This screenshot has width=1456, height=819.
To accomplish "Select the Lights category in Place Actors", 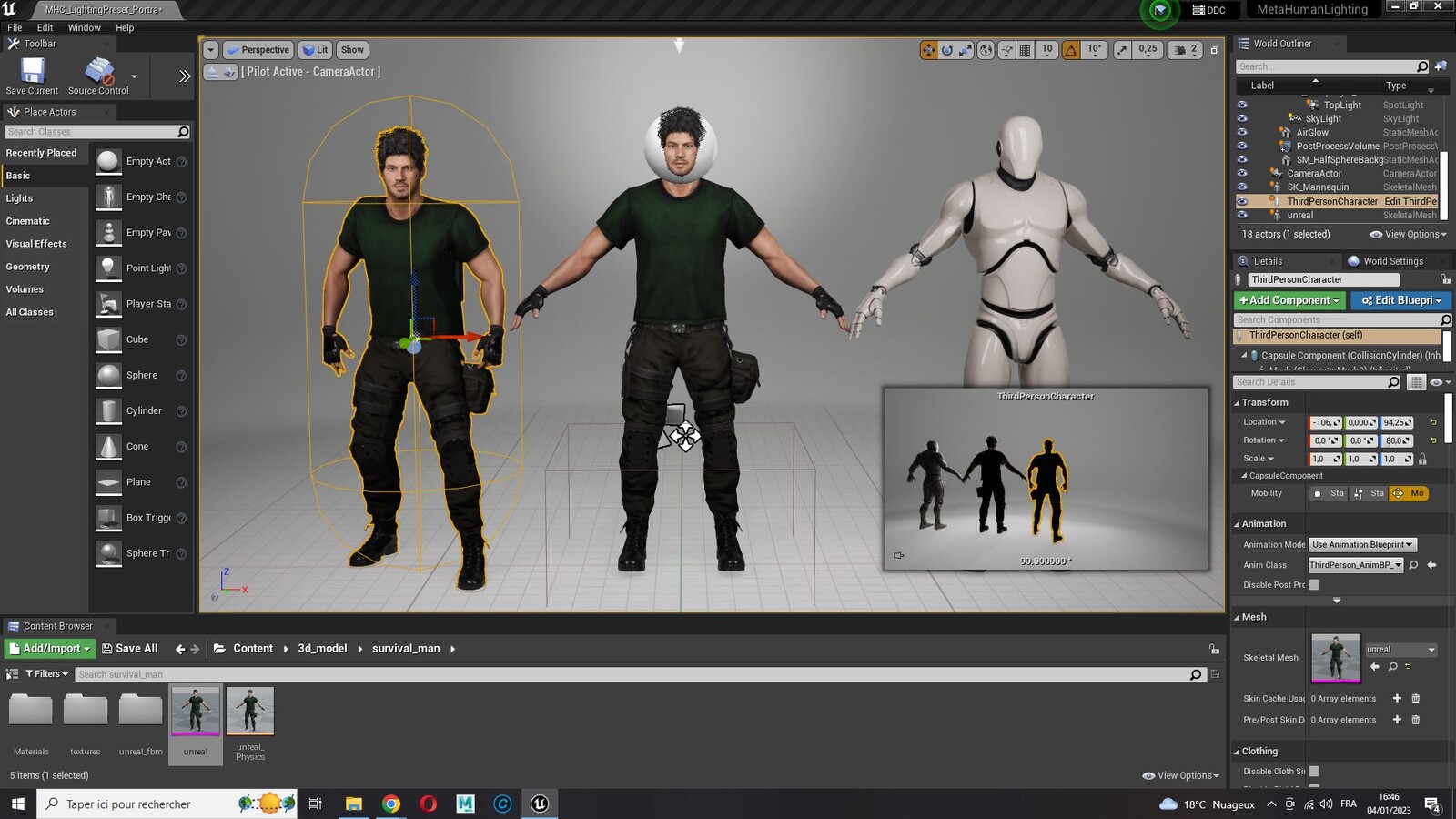I will [x=19, y=198].
